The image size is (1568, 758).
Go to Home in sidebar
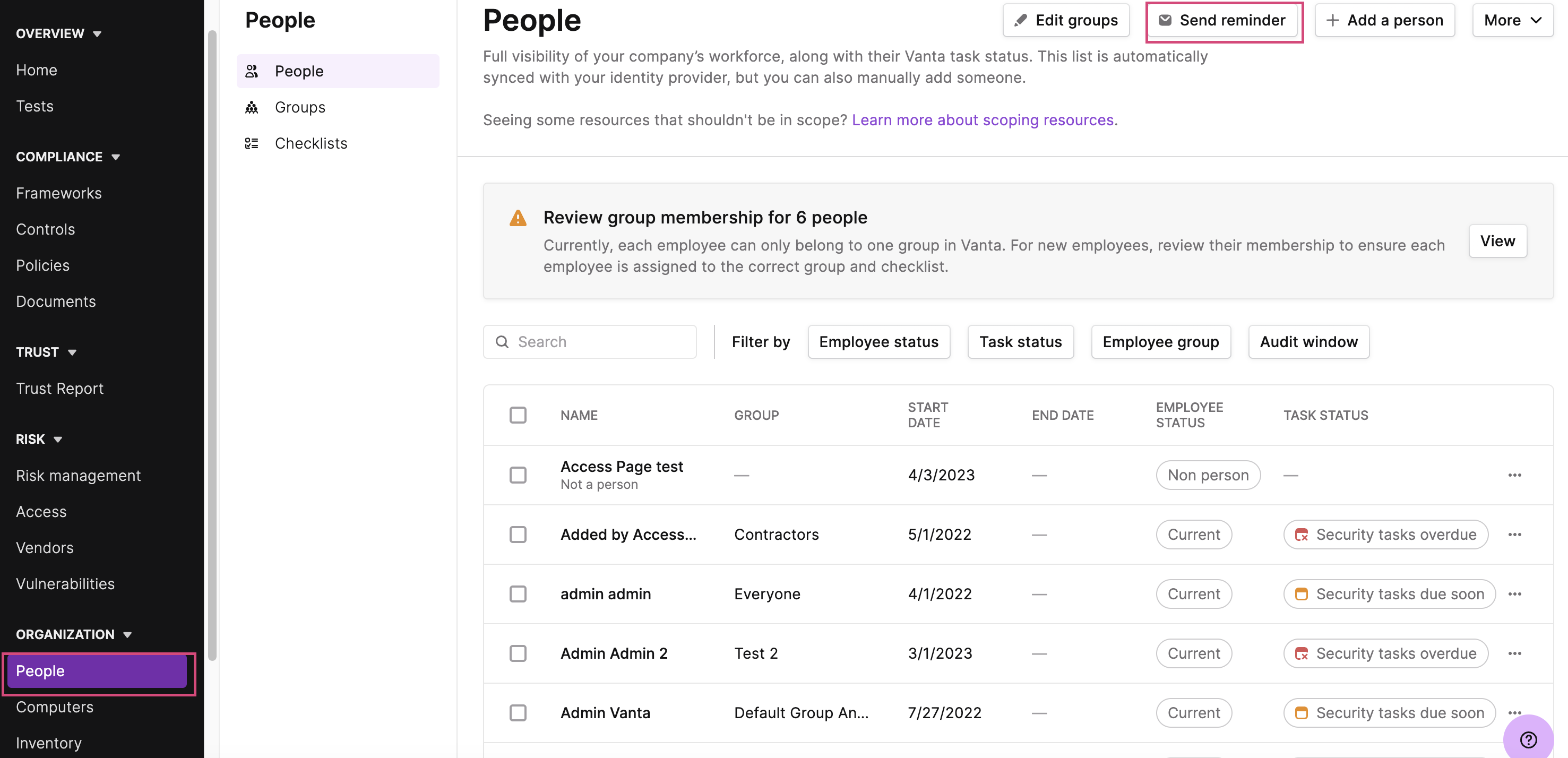[x=37, y=70]
